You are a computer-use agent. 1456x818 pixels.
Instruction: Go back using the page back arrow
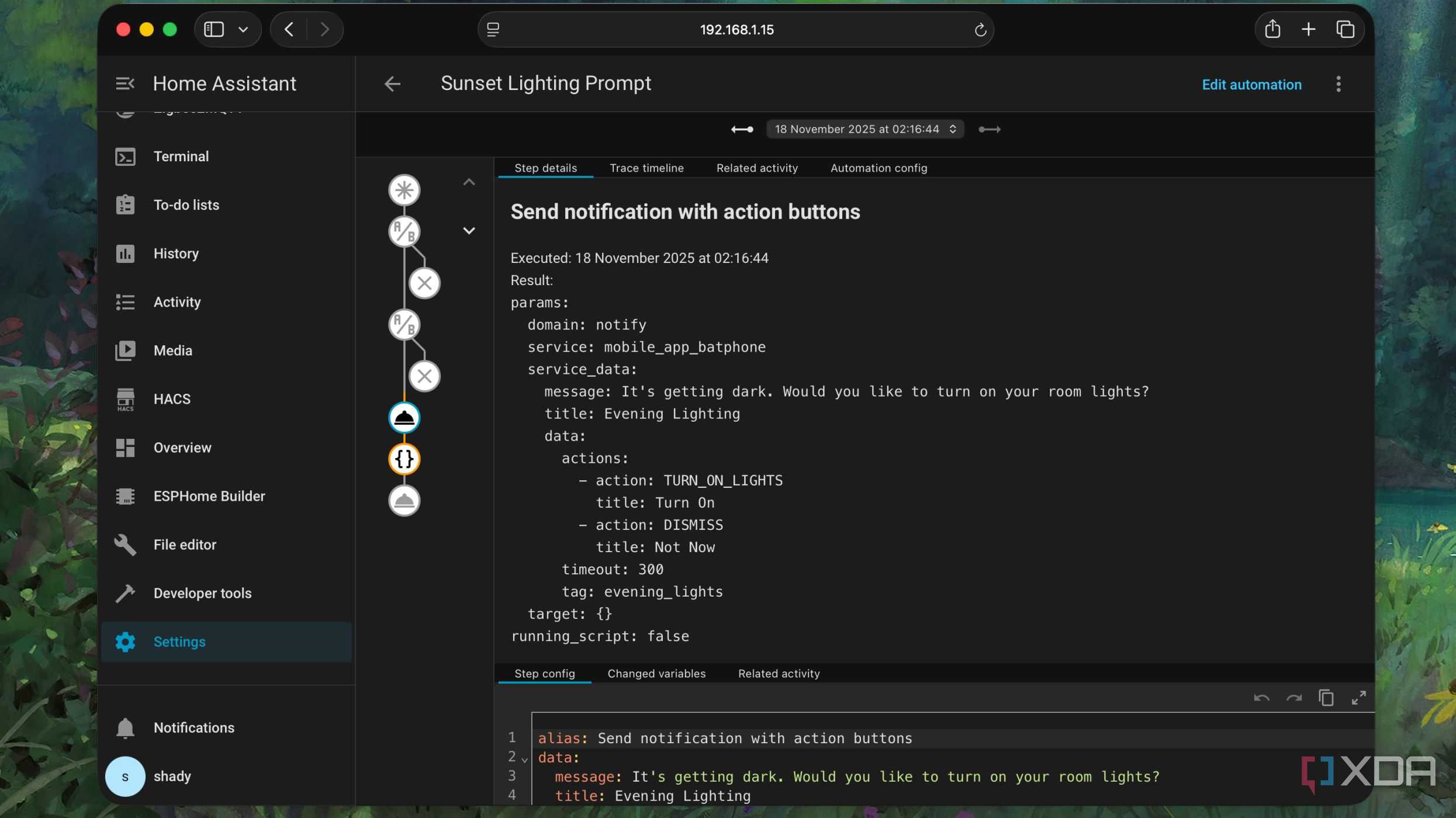[x=392, y=84]
